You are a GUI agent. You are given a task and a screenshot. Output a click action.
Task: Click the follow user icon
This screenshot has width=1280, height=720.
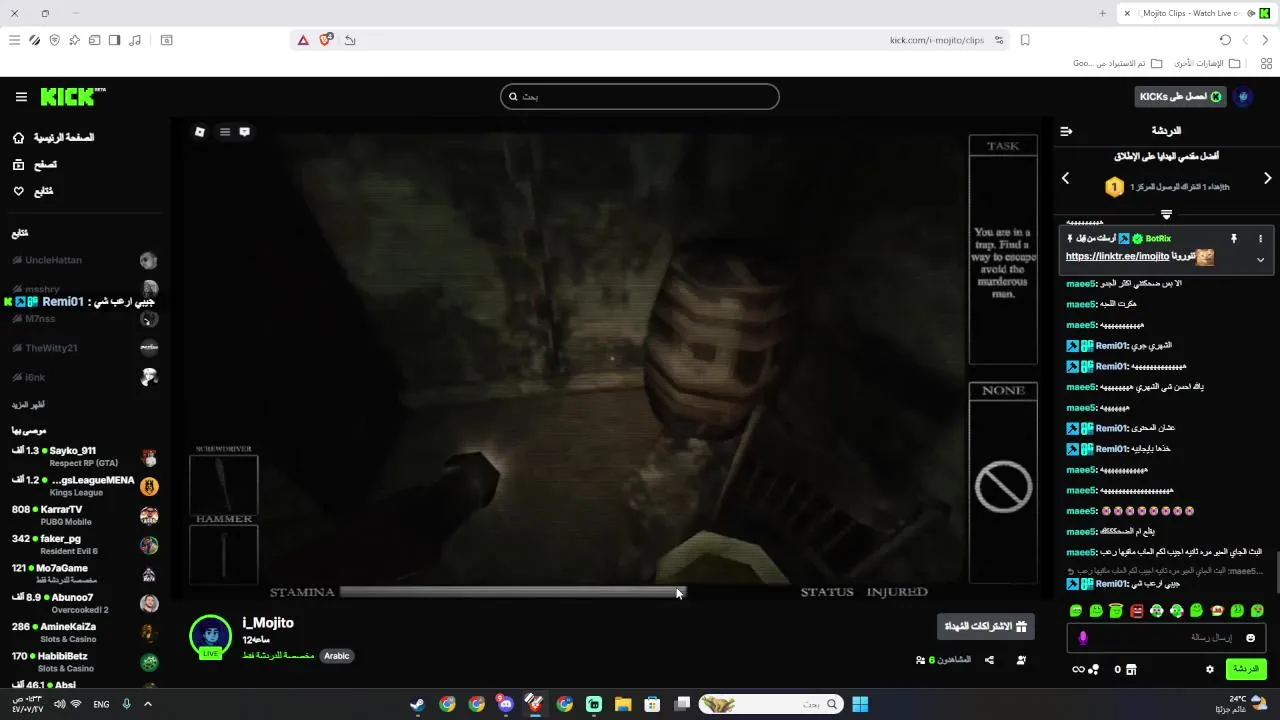click(x=1021, y=660)
